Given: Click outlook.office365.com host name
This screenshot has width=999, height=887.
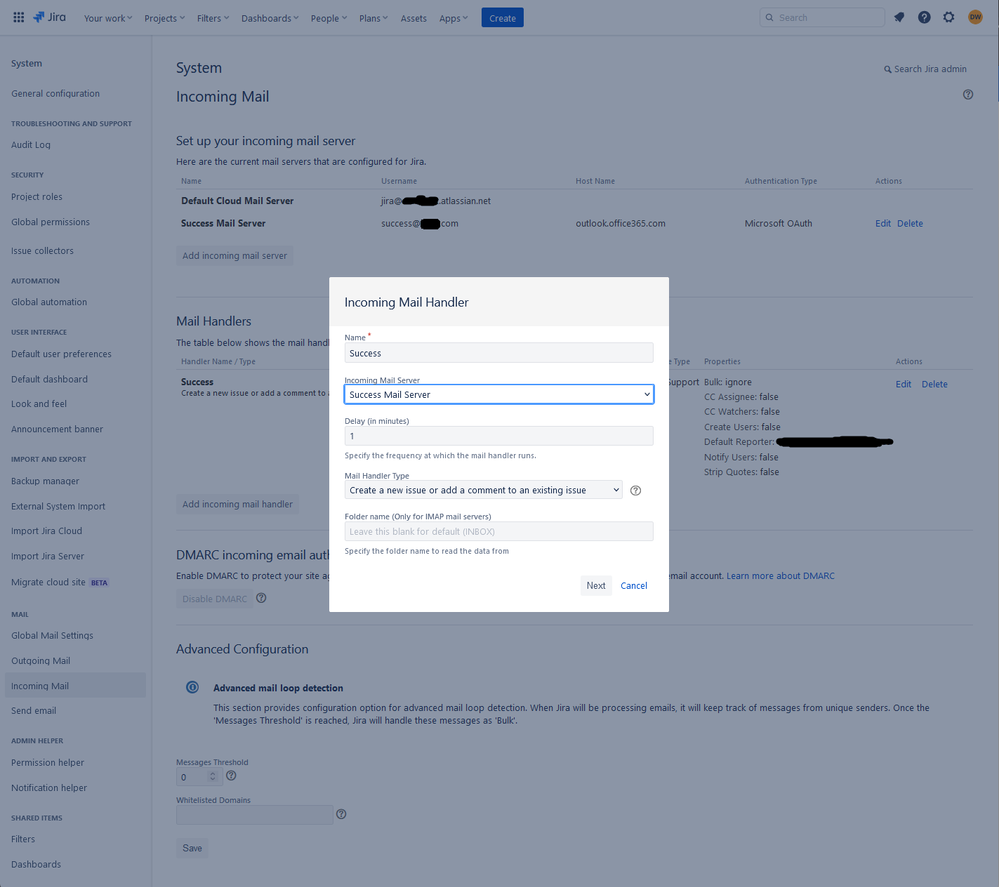Looking at the screenshot, I should pyautogui.click(x=621, y=223).
